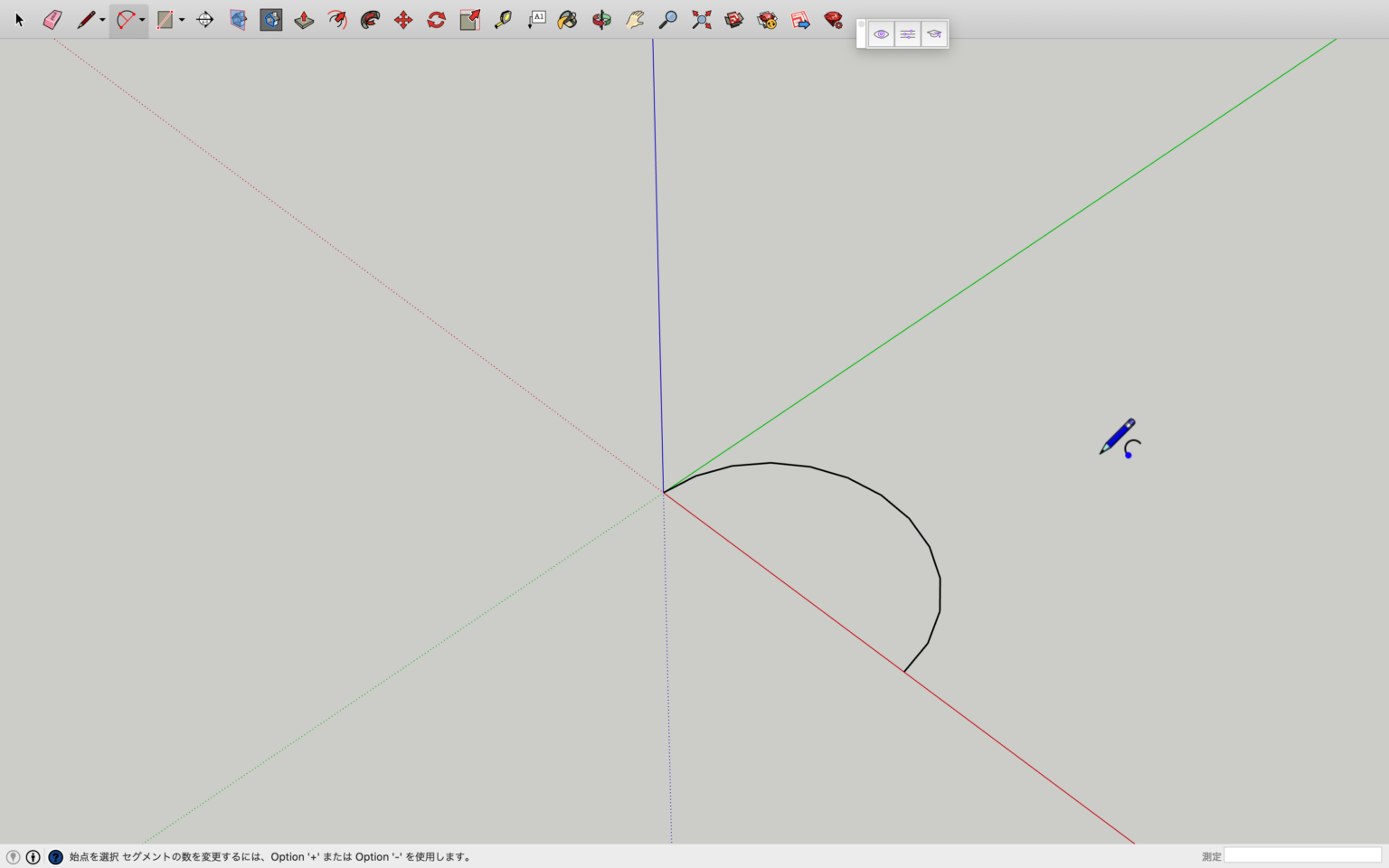Viewport: 1389px width, 868px height.
Task: Click the question mark help button in status bar
Action: pyautogui.click(x=55, y=857)
